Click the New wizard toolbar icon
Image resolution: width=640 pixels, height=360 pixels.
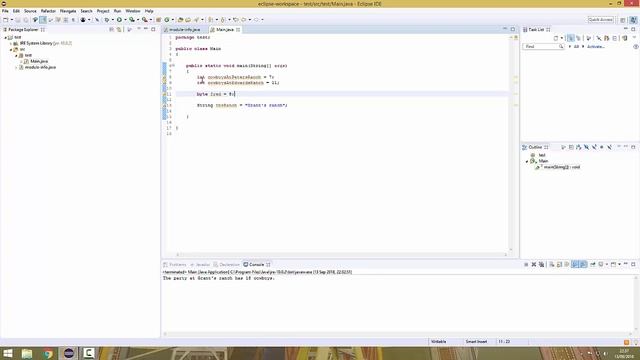(5, 20)
